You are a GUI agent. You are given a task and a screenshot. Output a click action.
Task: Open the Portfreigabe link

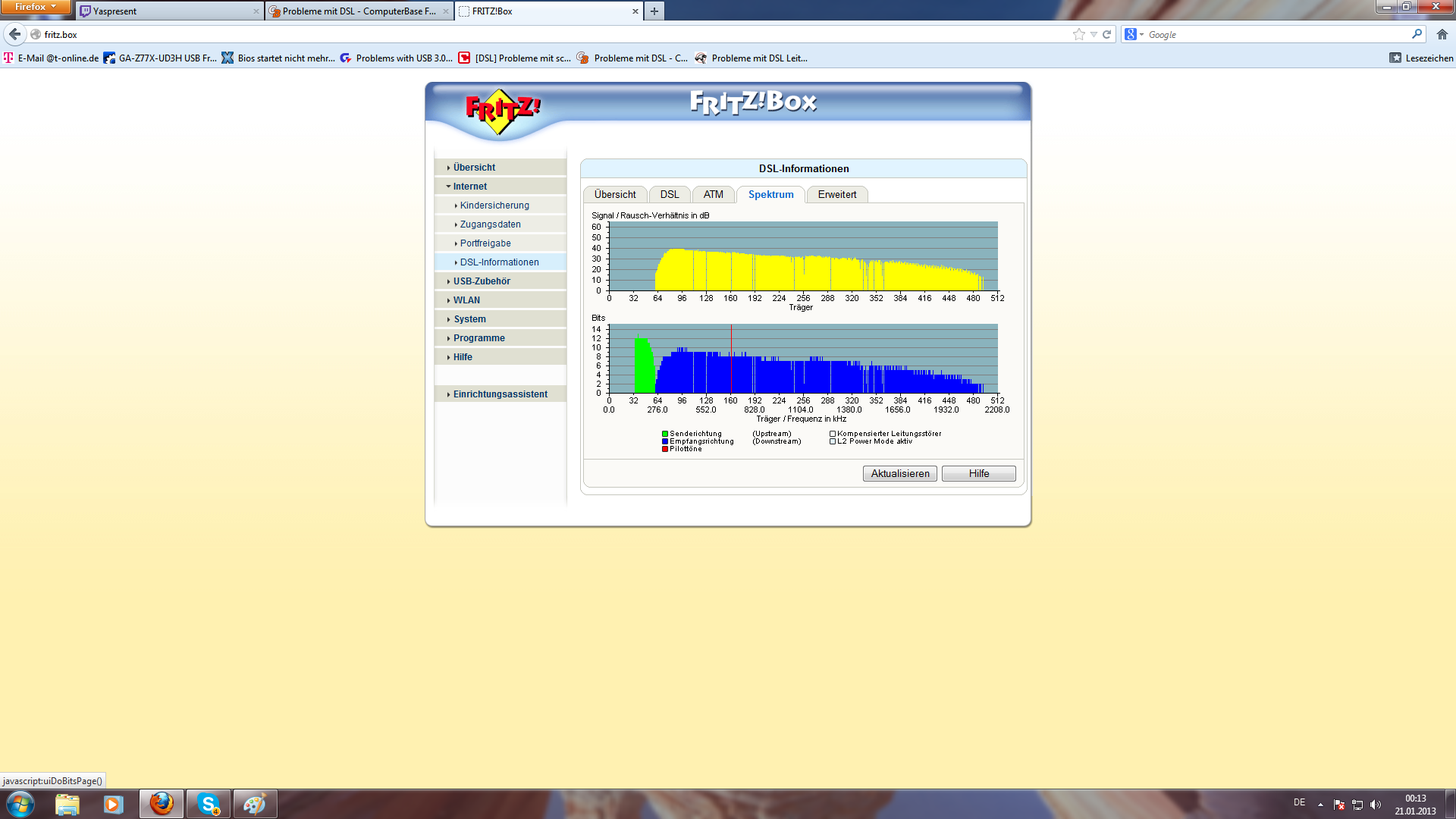click(x=485, y=243)
